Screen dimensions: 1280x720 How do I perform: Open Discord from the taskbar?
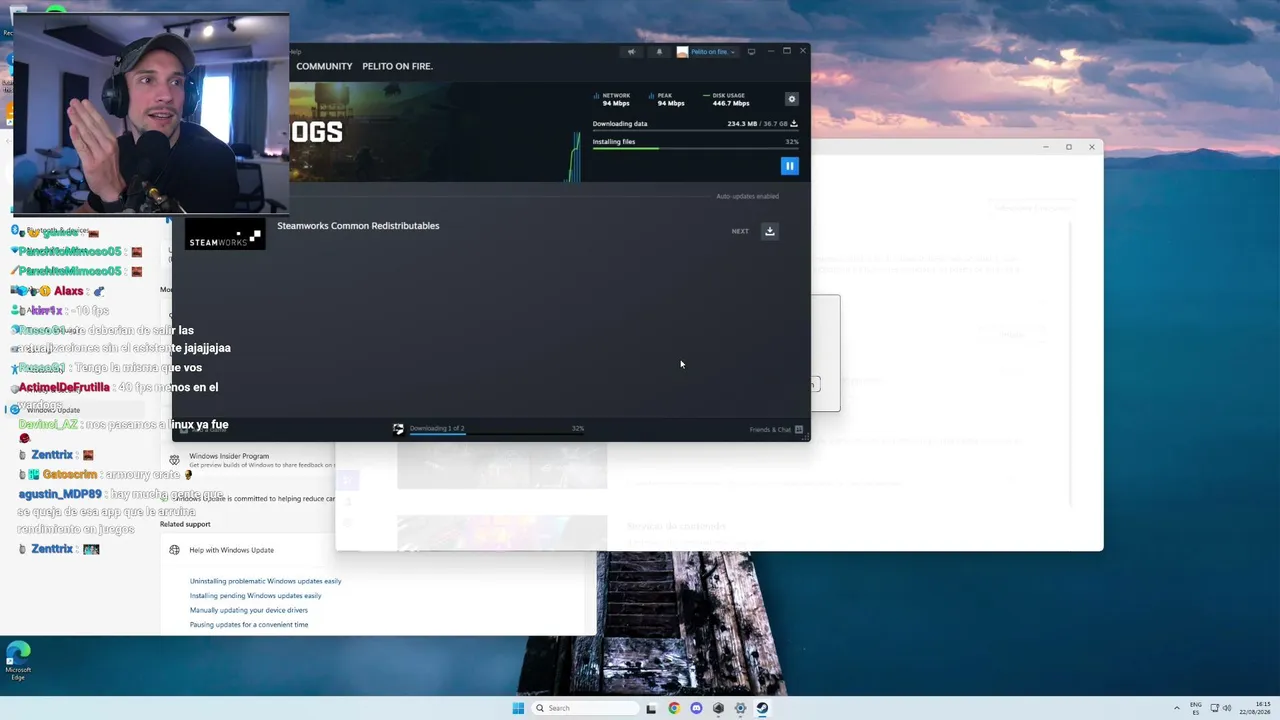(696, 708)
